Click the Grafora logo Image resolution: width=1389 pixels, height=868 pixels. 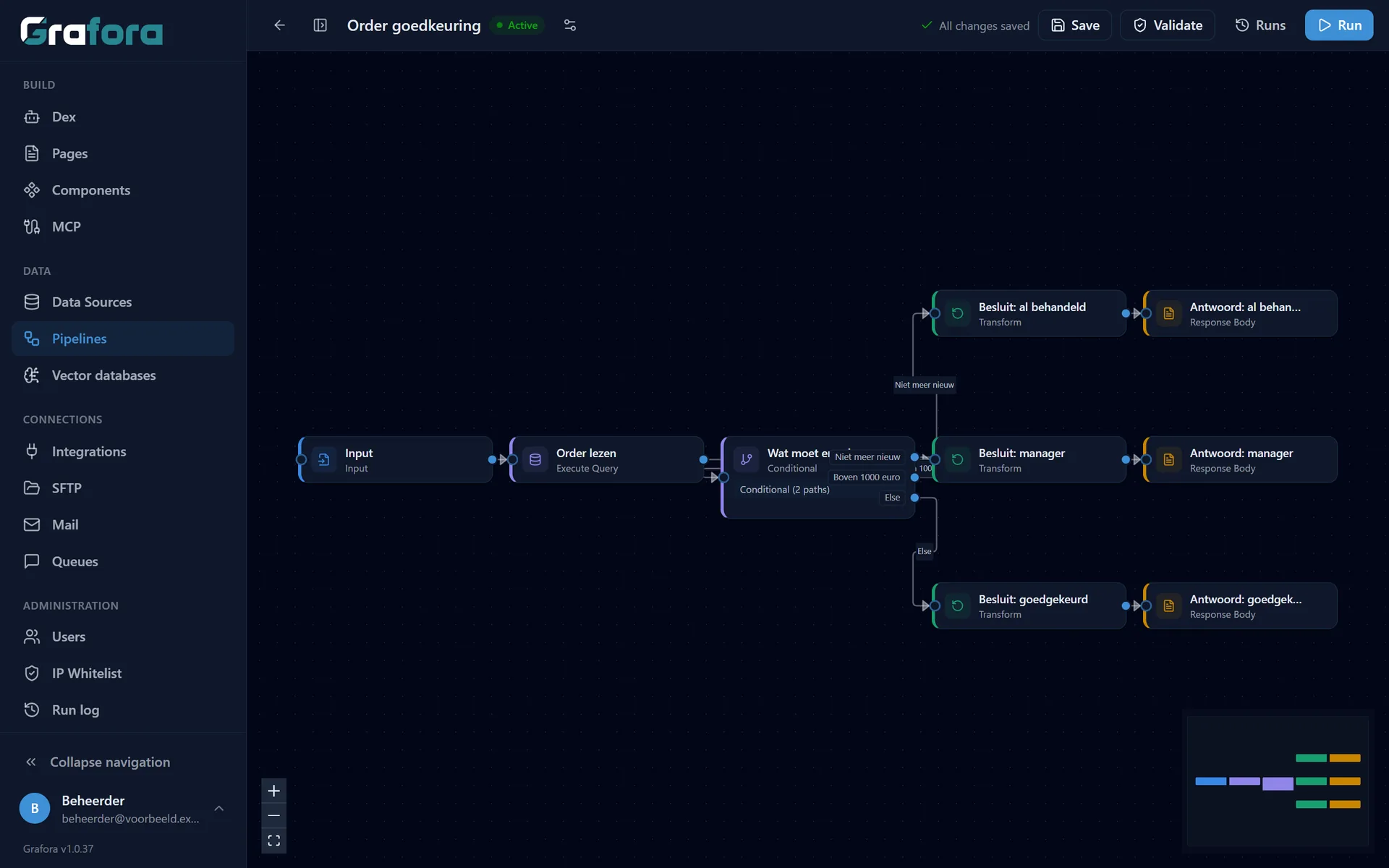pos(92,31)
